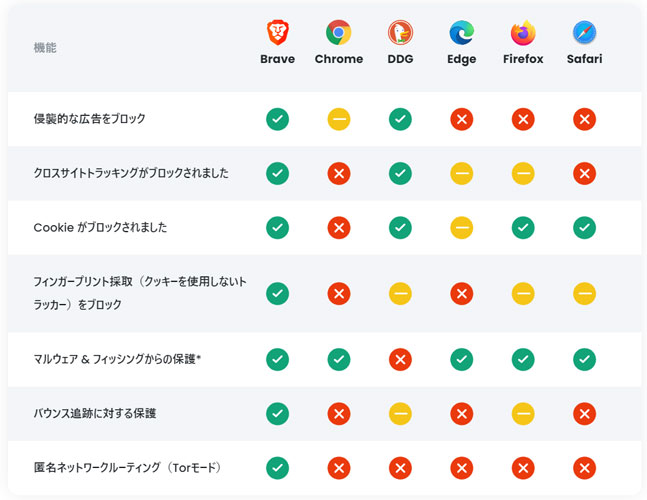The height and width of the screenshot is (500, 647).
Task: Select the Safari compass icon
Action: point(584,32)
